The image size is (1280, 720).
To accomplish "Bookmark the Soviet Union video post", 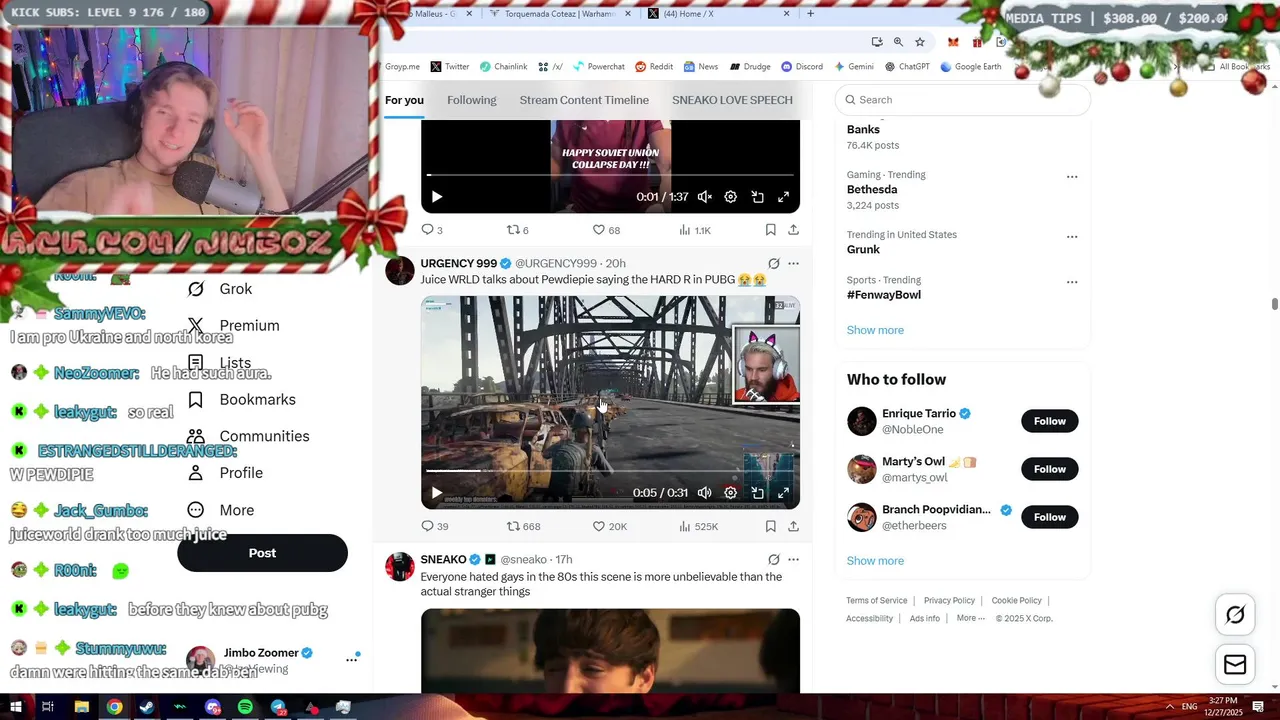I will (x=770, y=230).
